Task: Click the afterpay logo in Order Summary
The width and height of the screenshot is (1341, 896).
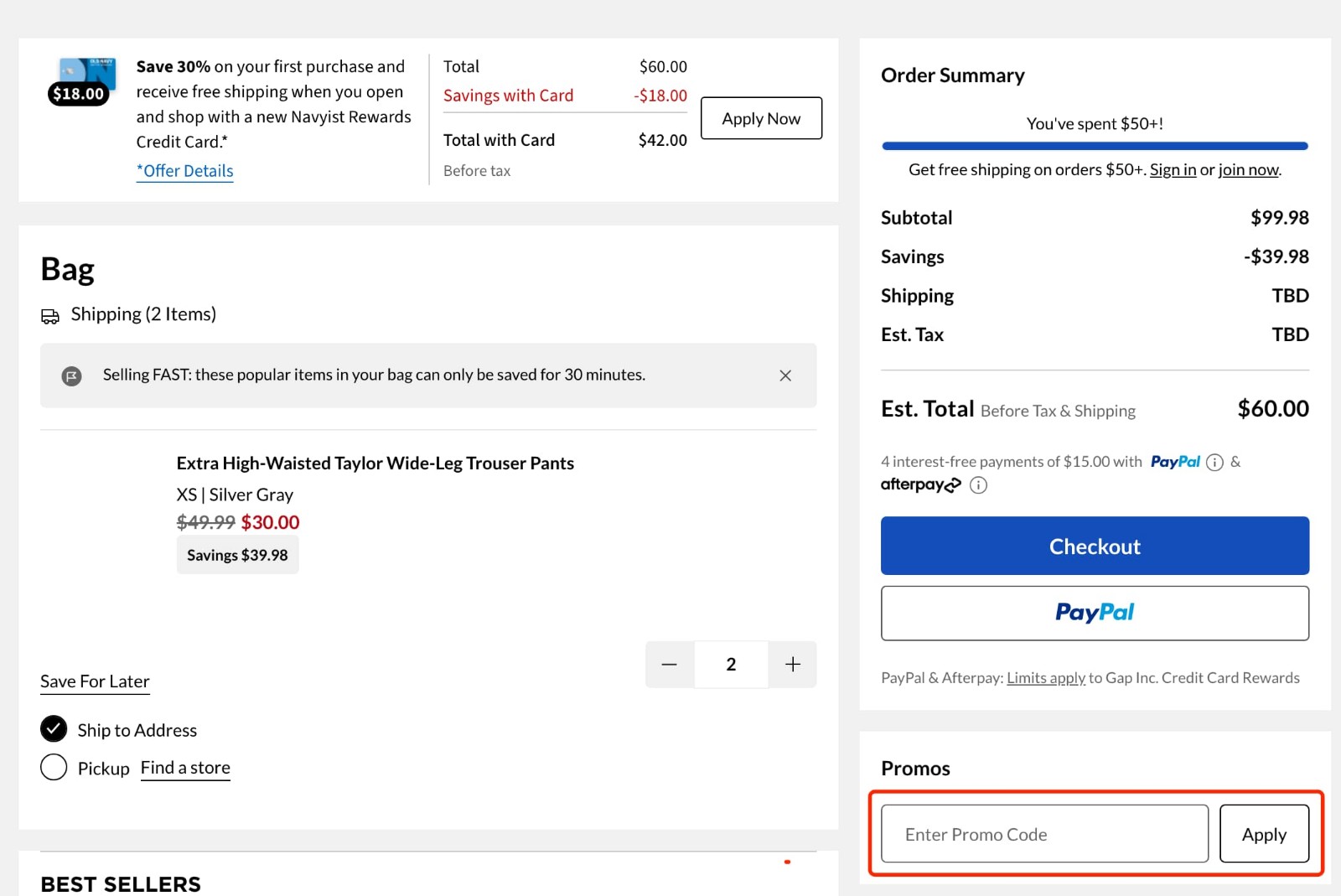Action: point(919,484)
